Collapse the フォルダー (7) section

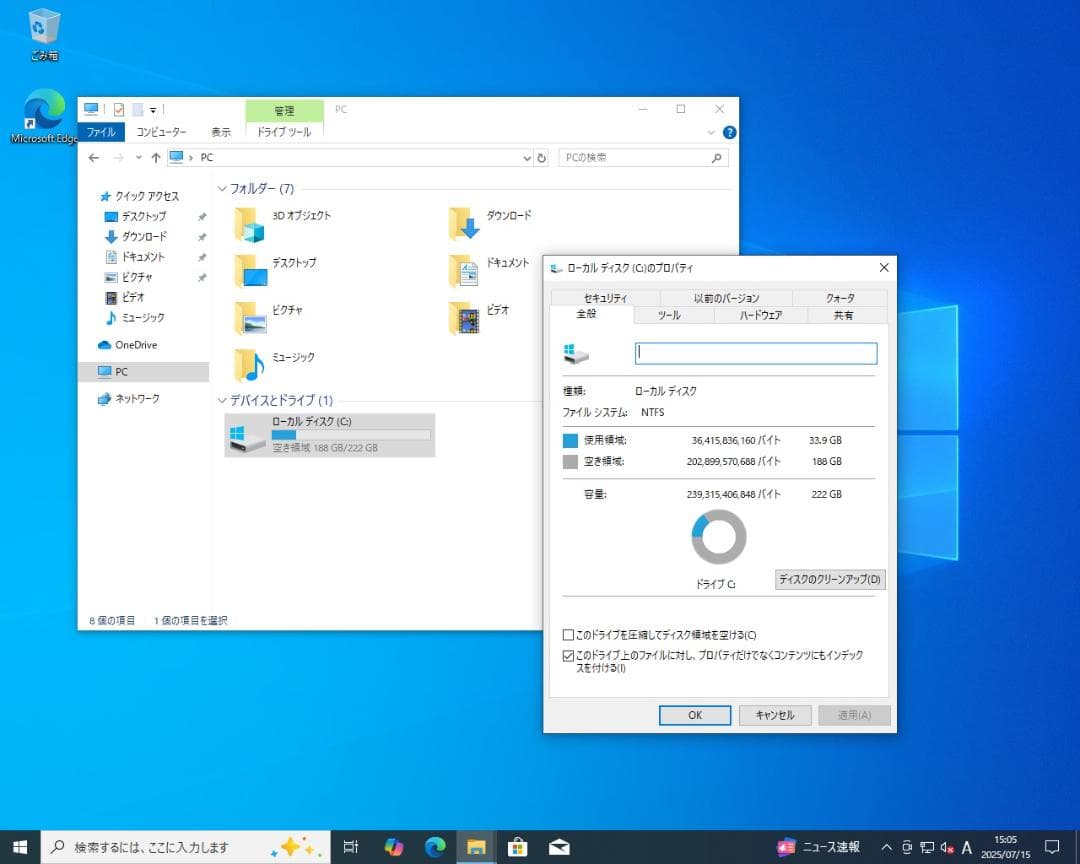click(x=221, y=188)
